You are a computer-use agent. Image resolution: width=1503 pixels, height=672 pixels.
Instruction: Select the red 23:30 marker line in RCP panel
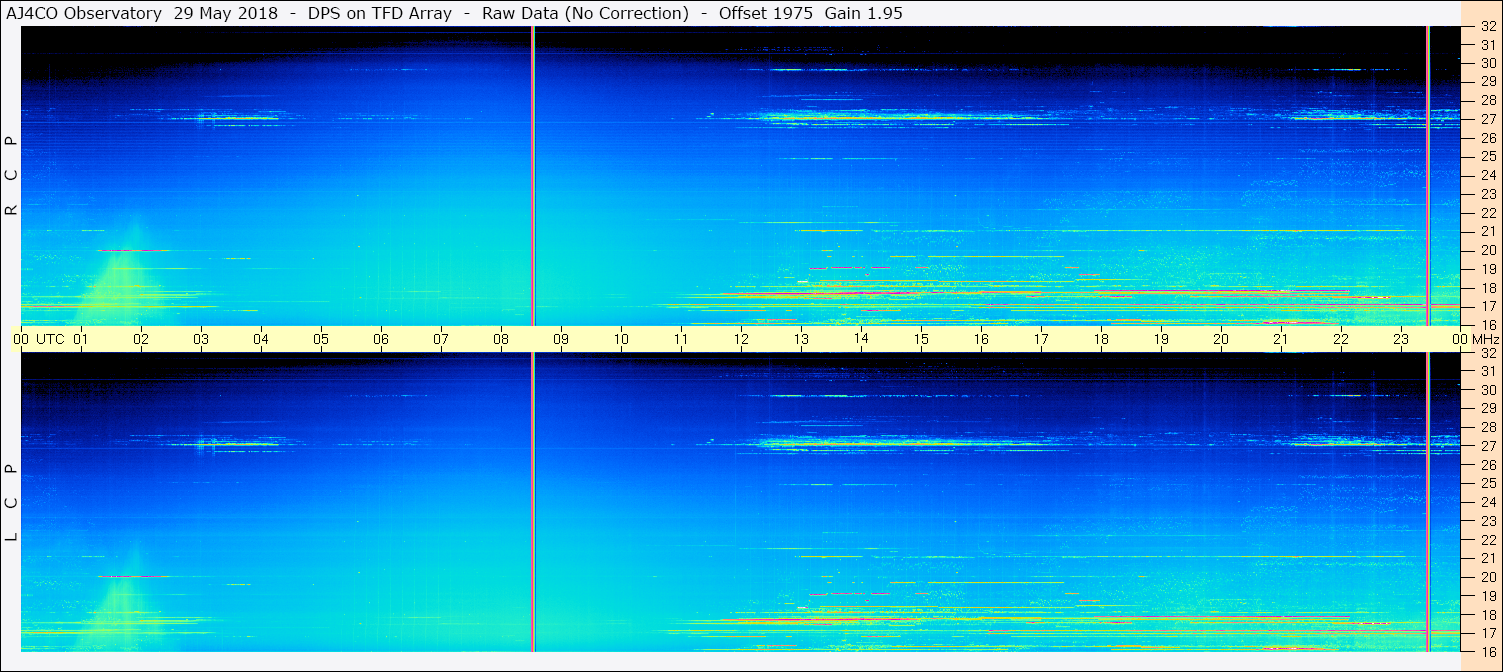1428,175
